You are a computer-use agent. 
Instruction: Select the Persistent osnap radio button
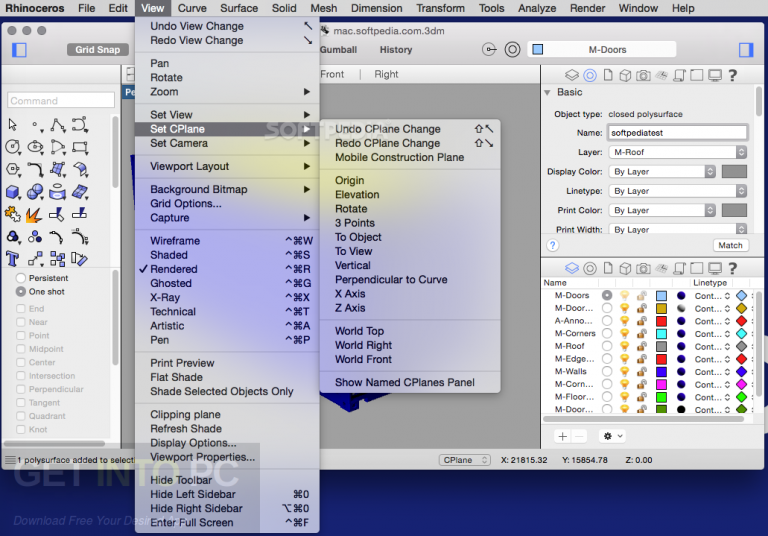coord(20,278)
